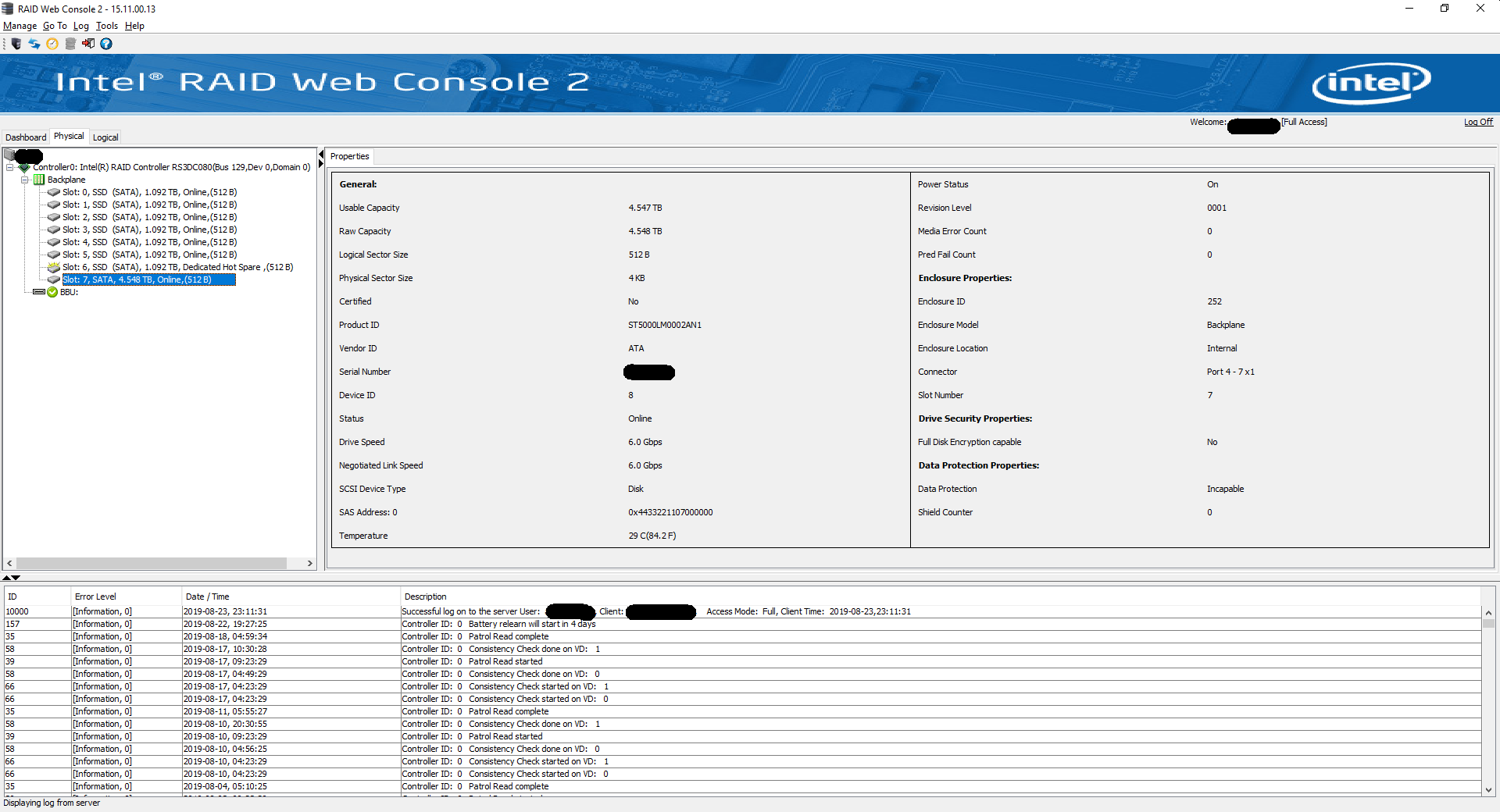
Task: Click the hot spare drive icon for Slot 6
Action: [54, 267]
